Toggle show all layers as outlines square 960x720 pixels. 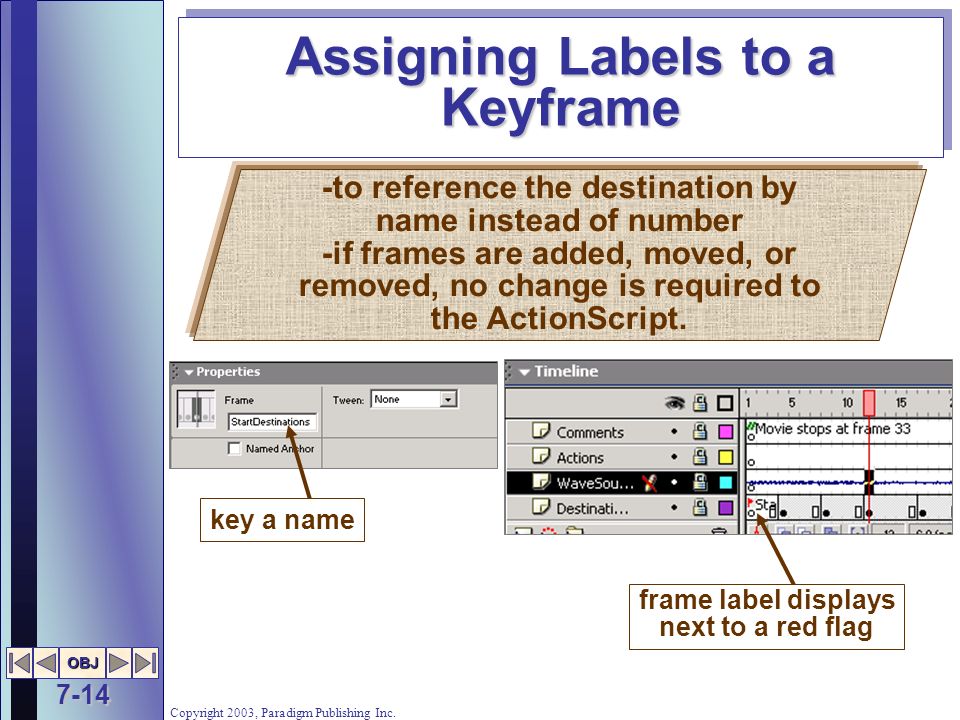coord(725,403)
